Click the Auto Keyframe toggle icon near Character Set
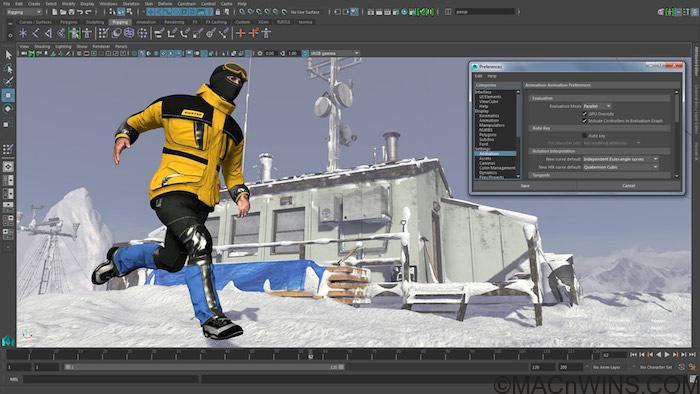The image size is (700, 394). 682,367
